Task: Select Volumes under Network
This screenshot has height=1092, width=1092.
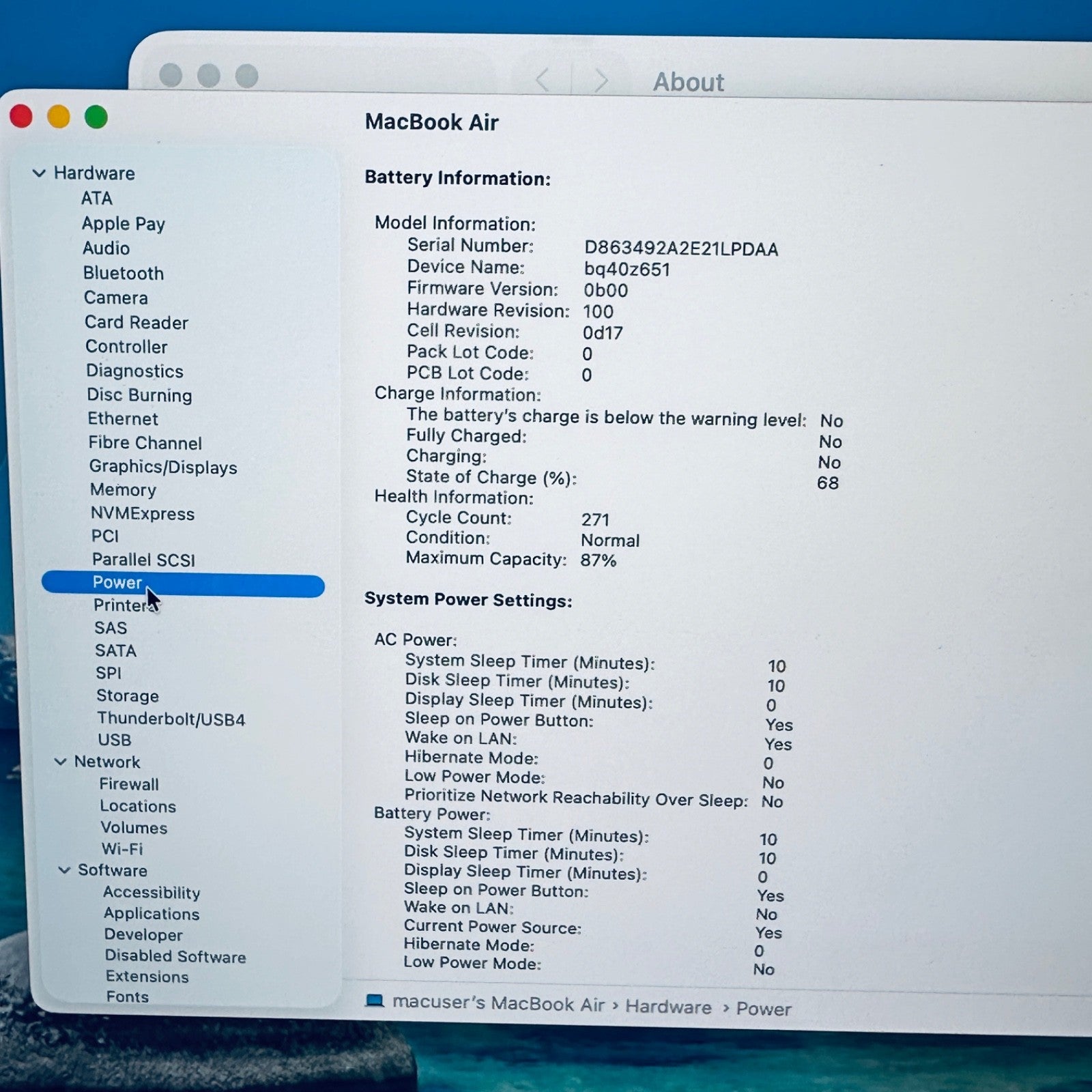Action: 134,828
